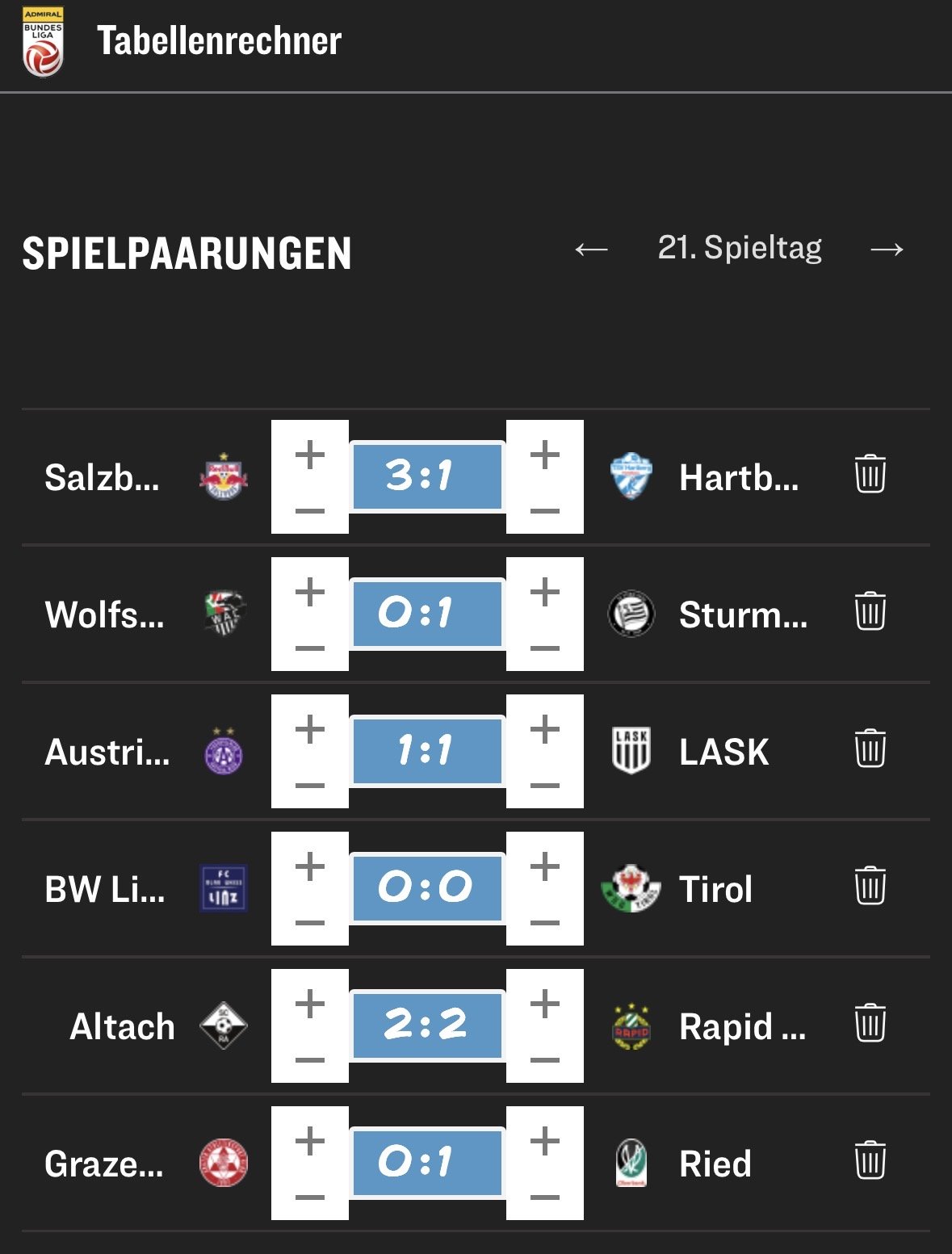The image size is (952, 1254).
Task: Click the trash icon for Wolfsberg vs Sturm
Action: click(x=870, y=611)
